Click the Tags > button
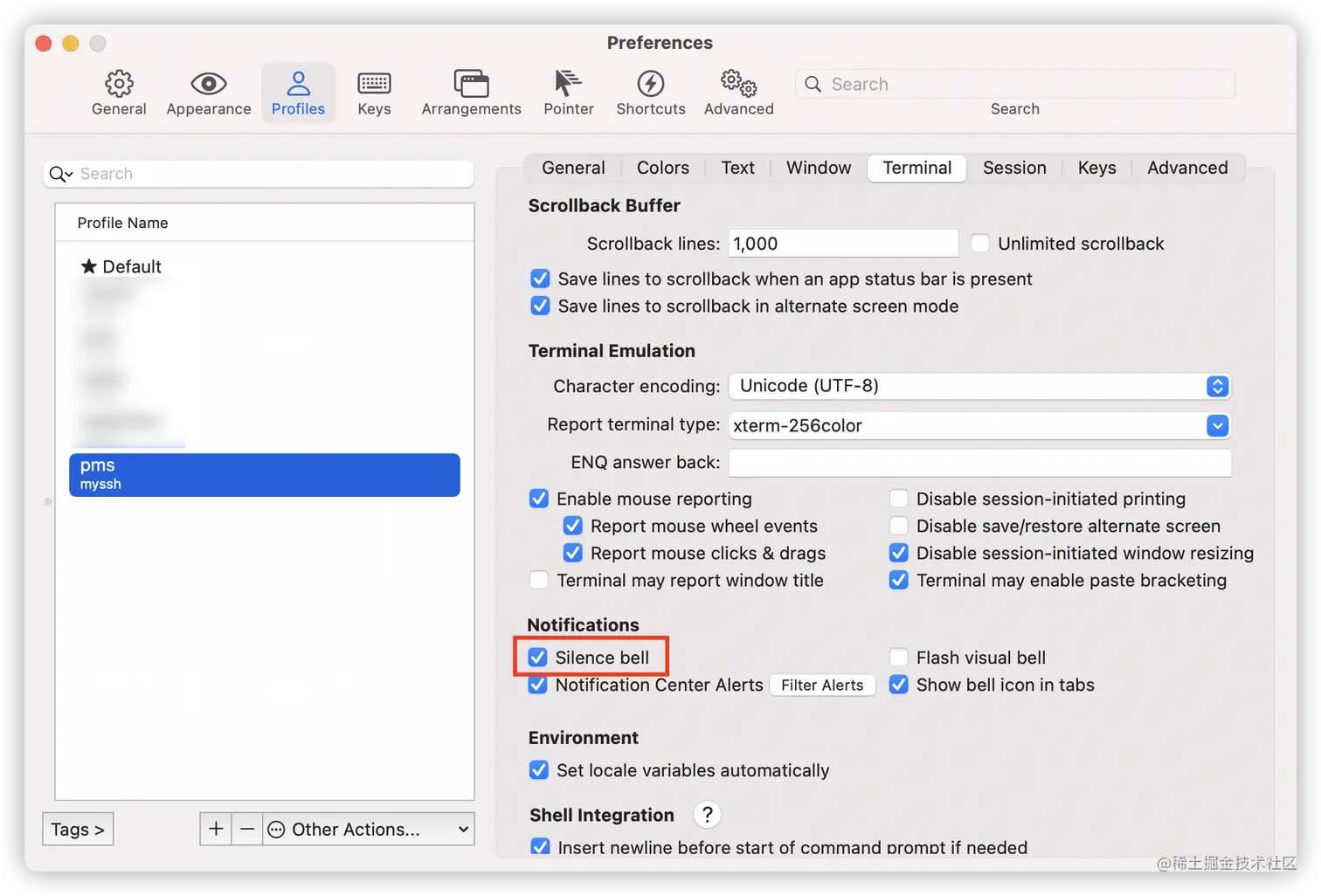Image resolution: width=1321 pixels, height=896 pixels. [78, 829]
